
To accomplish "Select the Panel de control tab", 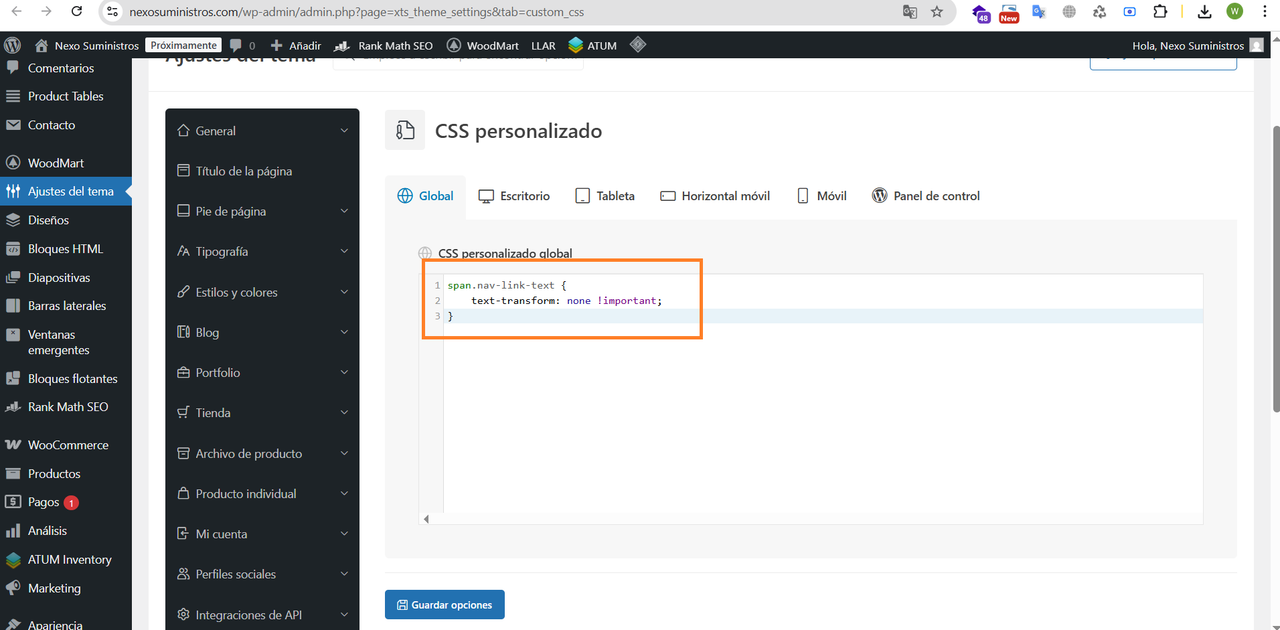I will (926, 196).
